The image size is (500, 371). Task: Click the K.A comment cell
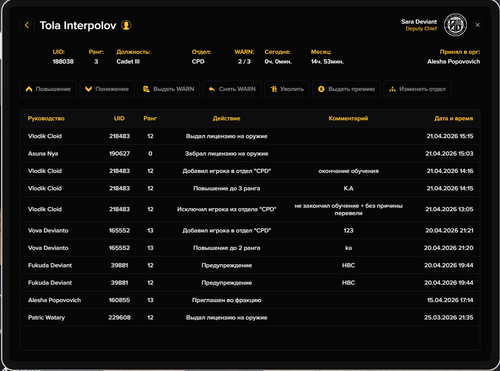pyautogui.click(x=348, y=188)
